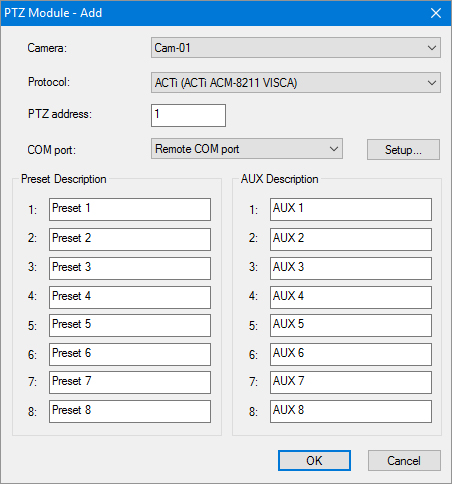452x484 pixels.
Task: Confirm with the OK button
Action: click(x=314, y=461)
